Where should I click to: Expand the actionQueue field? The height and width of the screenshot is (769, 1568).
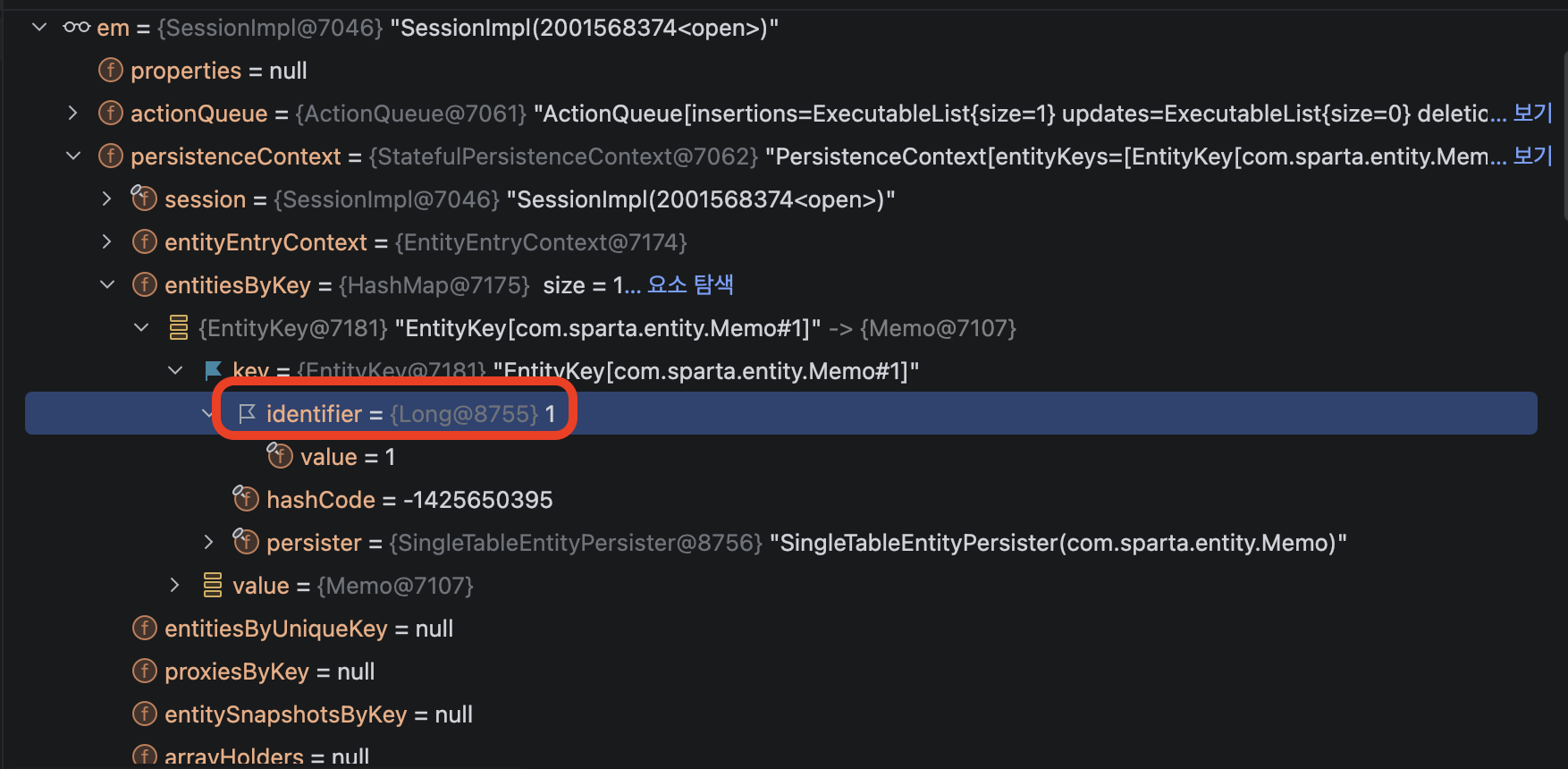(73, 114)
